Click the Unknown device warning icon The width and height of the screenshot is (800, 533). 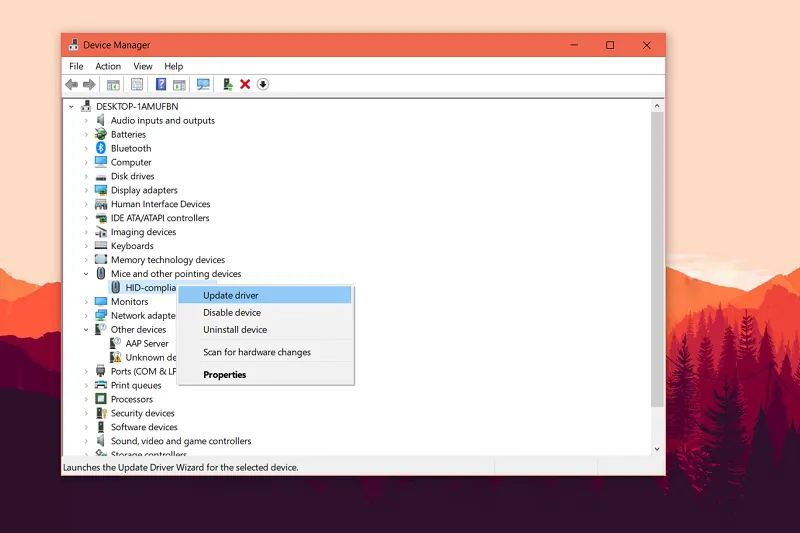click(x=116, y=357)
